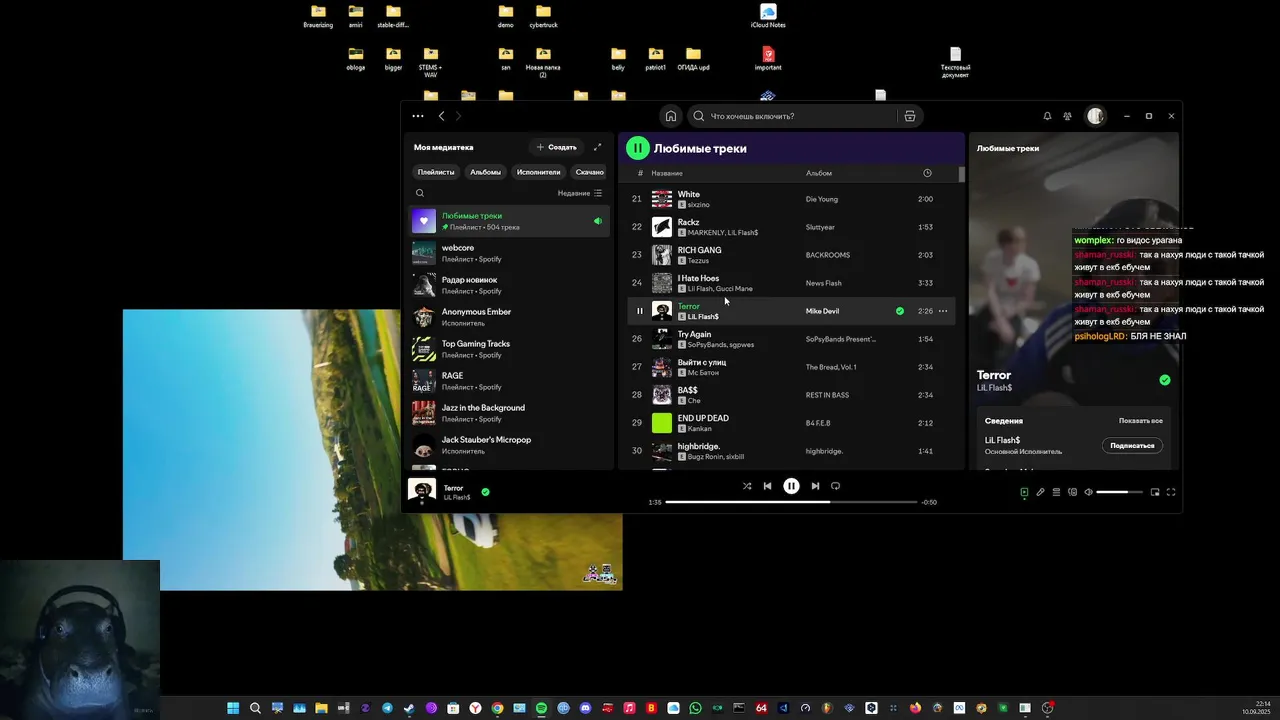Pause playback in the bottom player bar

(x=791, y=486)
